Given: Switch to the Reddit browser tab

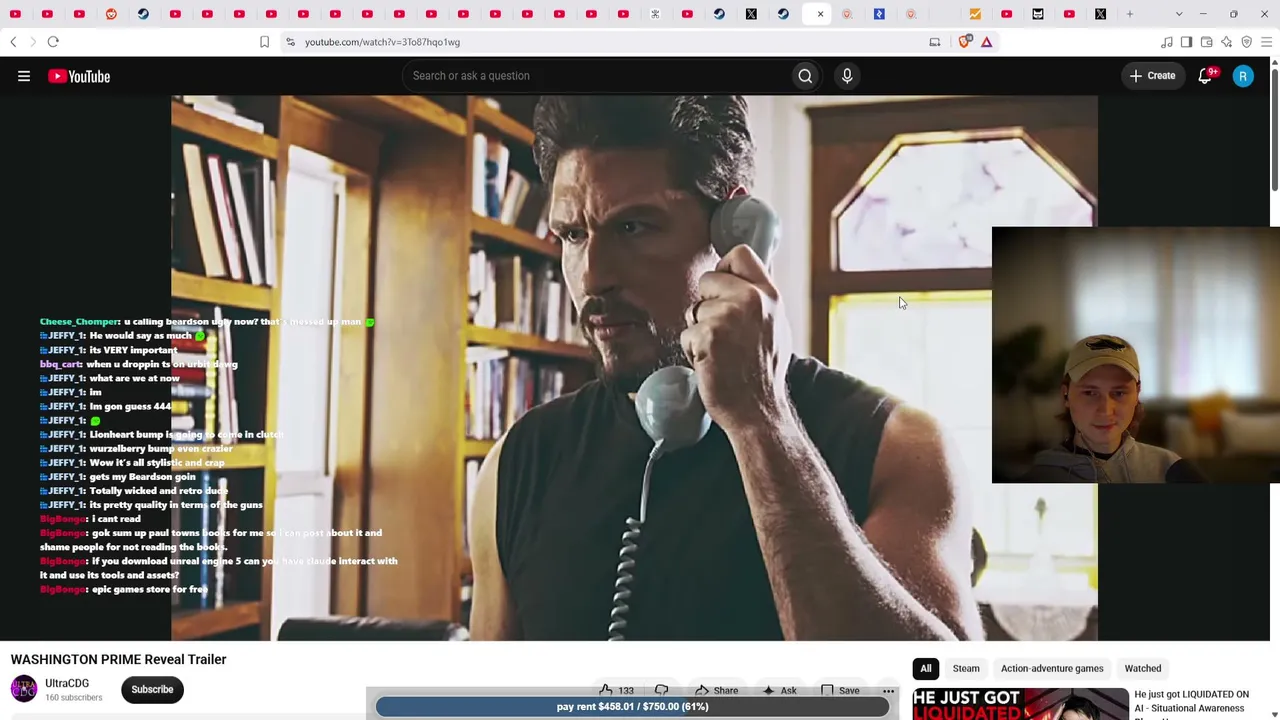Looking at the screenshot, I should 111,14.
